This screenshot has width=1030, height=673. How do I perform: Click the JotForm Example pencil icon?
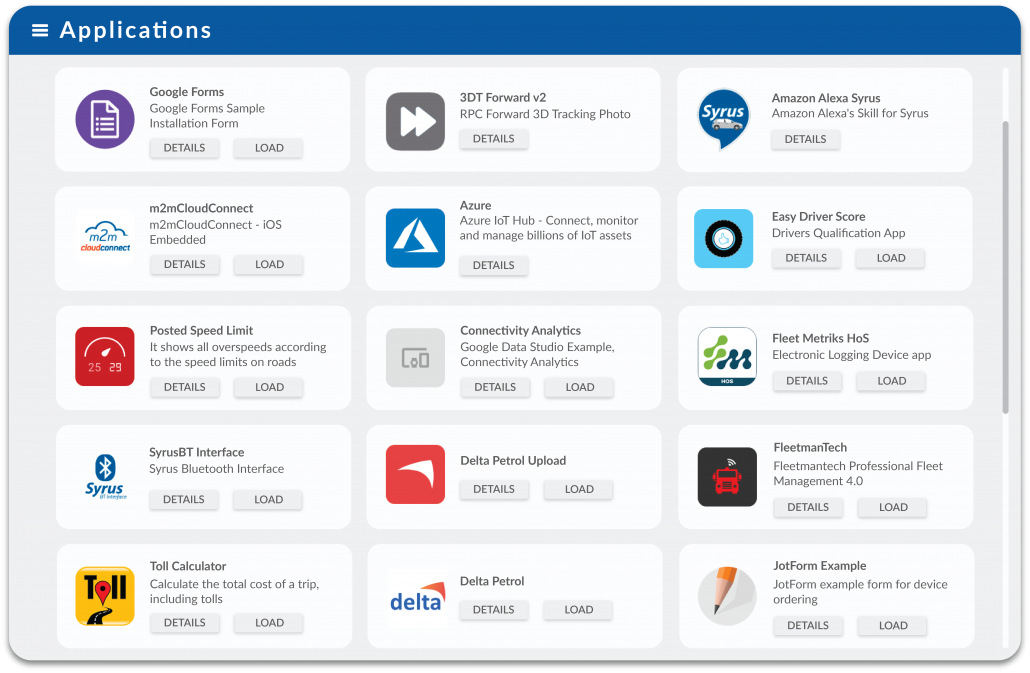[x=727, y=596]
